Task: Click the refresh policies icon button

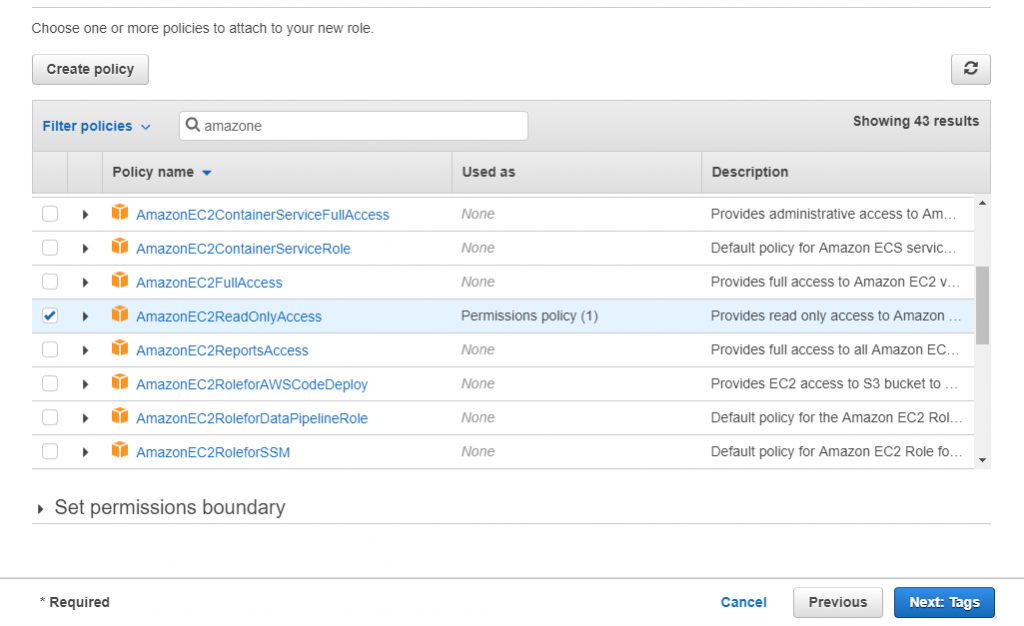Action: 970,69
